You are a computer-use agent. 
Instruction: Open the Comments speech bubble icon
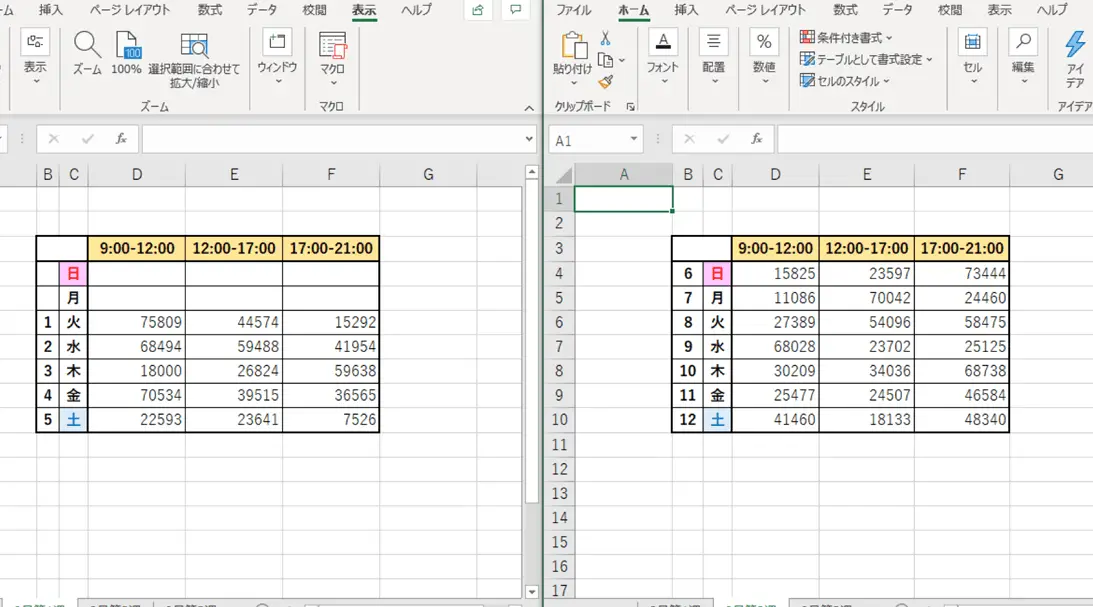click(x=515, y=10)
